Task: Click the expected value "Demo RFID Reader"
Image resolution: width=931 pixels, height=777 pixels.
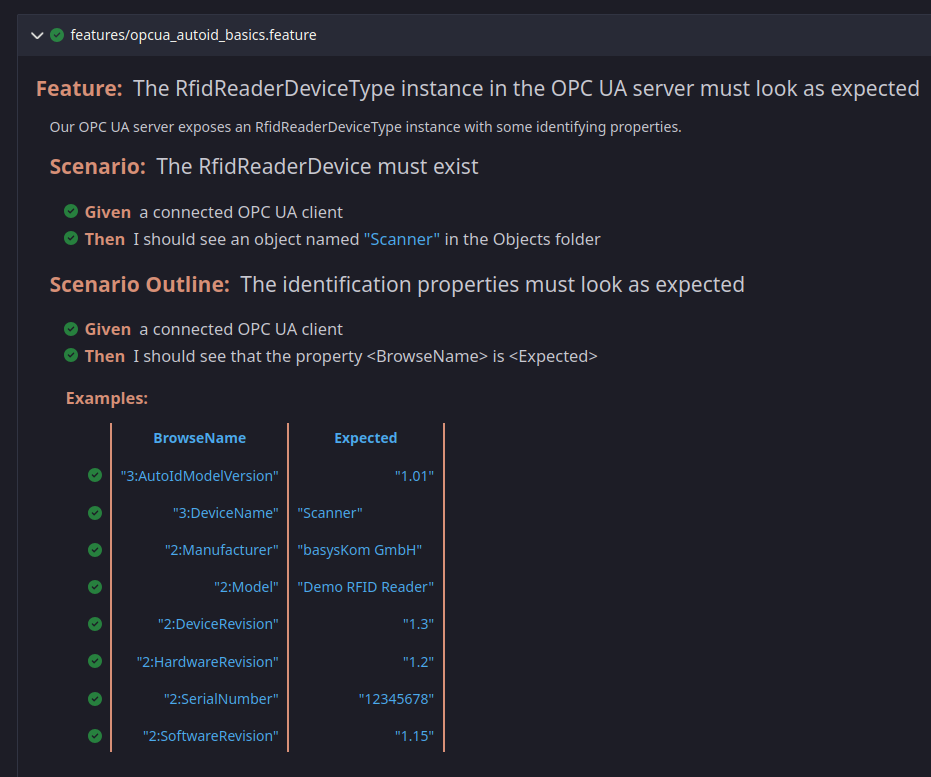Action: click(366, 587)
